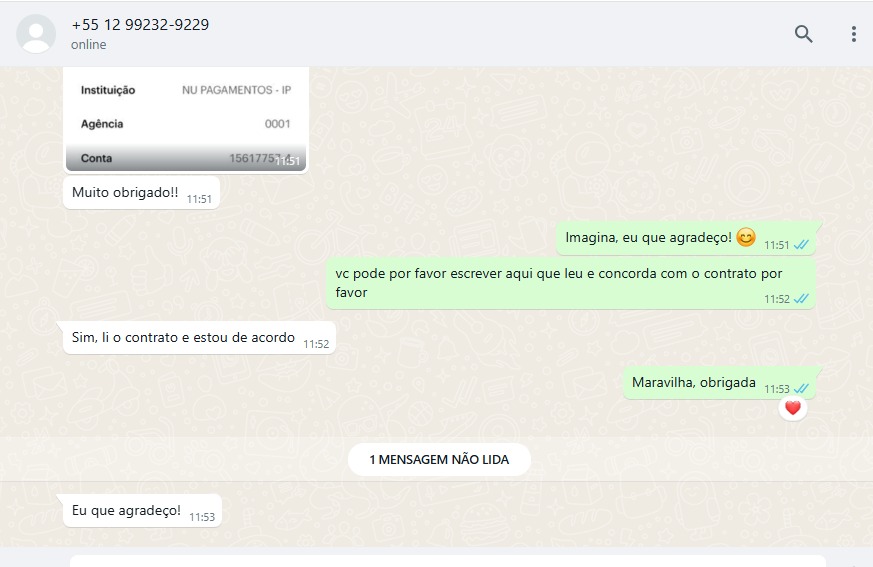Click the Conta row in bank image
Screen dimensions: 873x567
click(186, 158)
